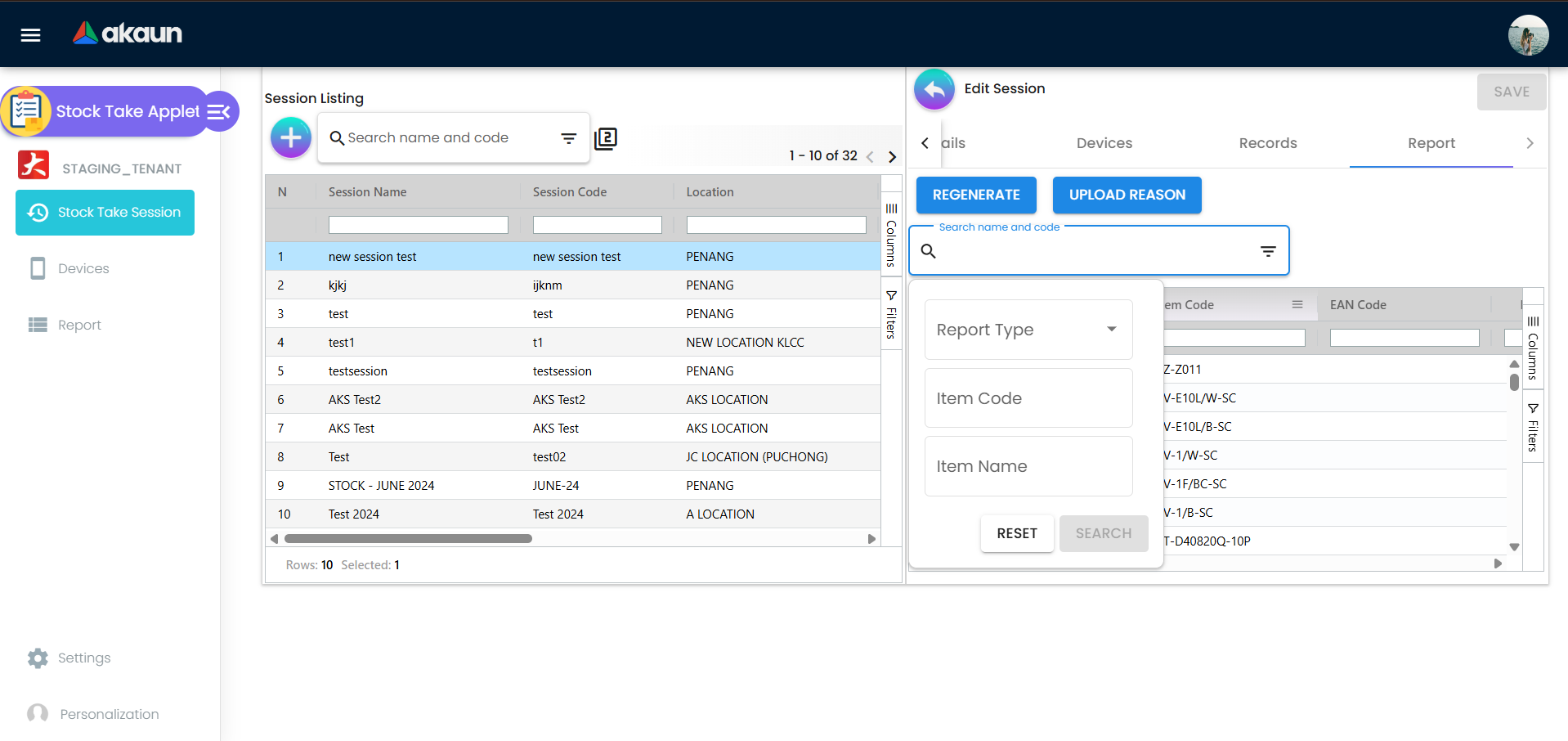
Task: Click the search magnifier icon in Report search
Action: tap(929, 251)
